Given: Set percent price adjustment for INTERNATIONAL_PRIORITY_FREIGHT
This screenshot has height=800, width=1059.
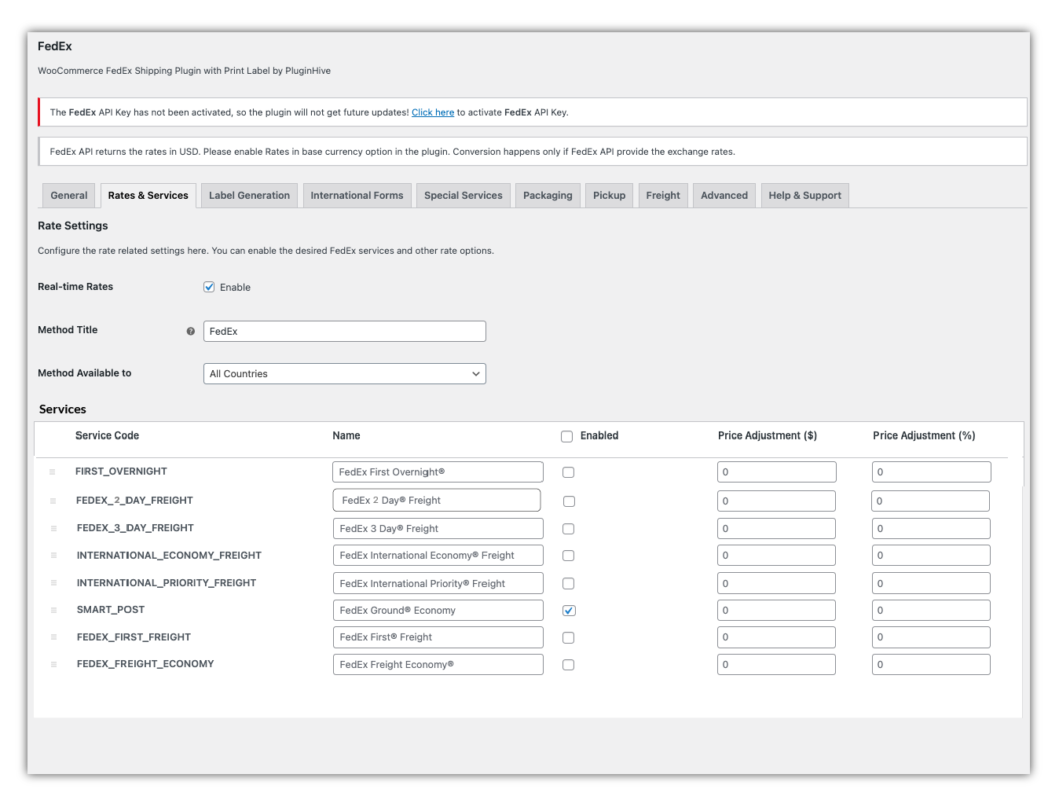Looking at the screenshot, I should (x=931, y=583).
